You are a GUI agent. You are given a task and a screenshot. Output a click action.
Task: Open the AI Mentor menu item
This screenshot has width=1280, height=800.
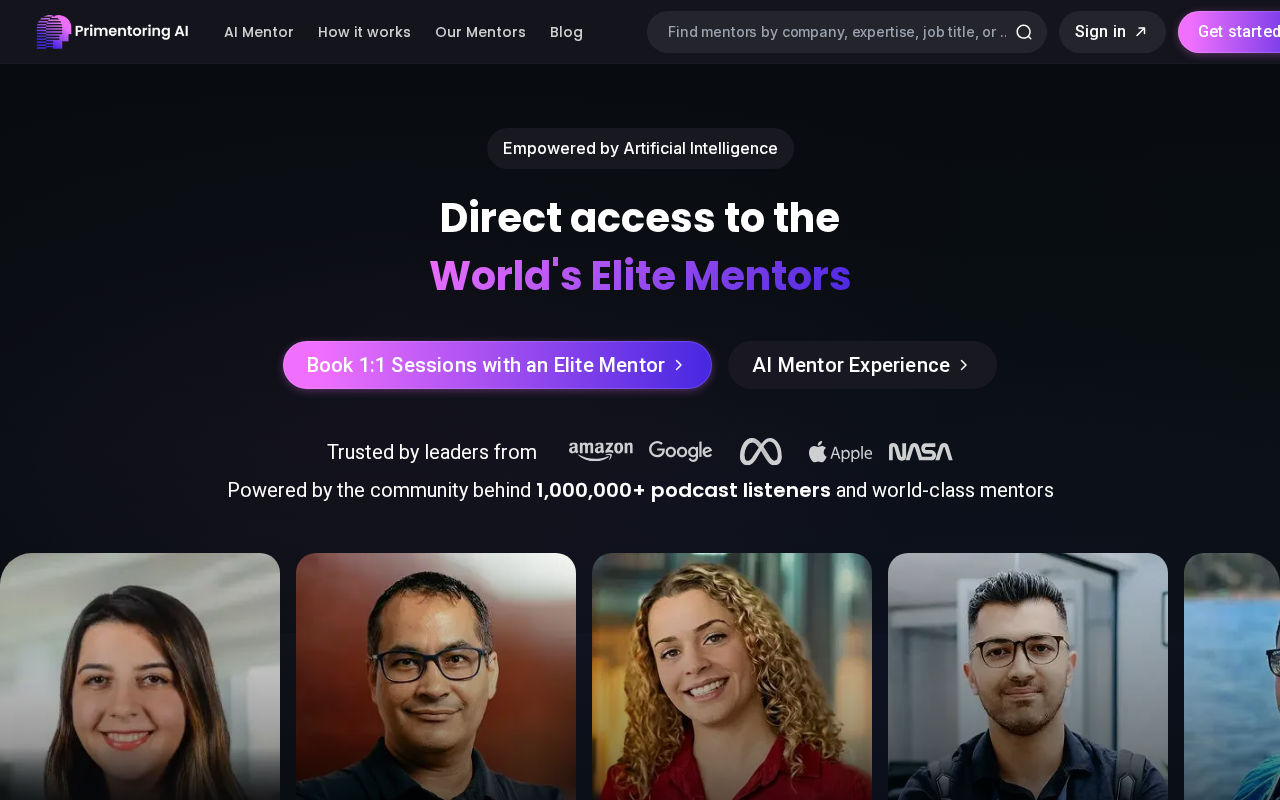pyautogui.click(x=259, y=32)
